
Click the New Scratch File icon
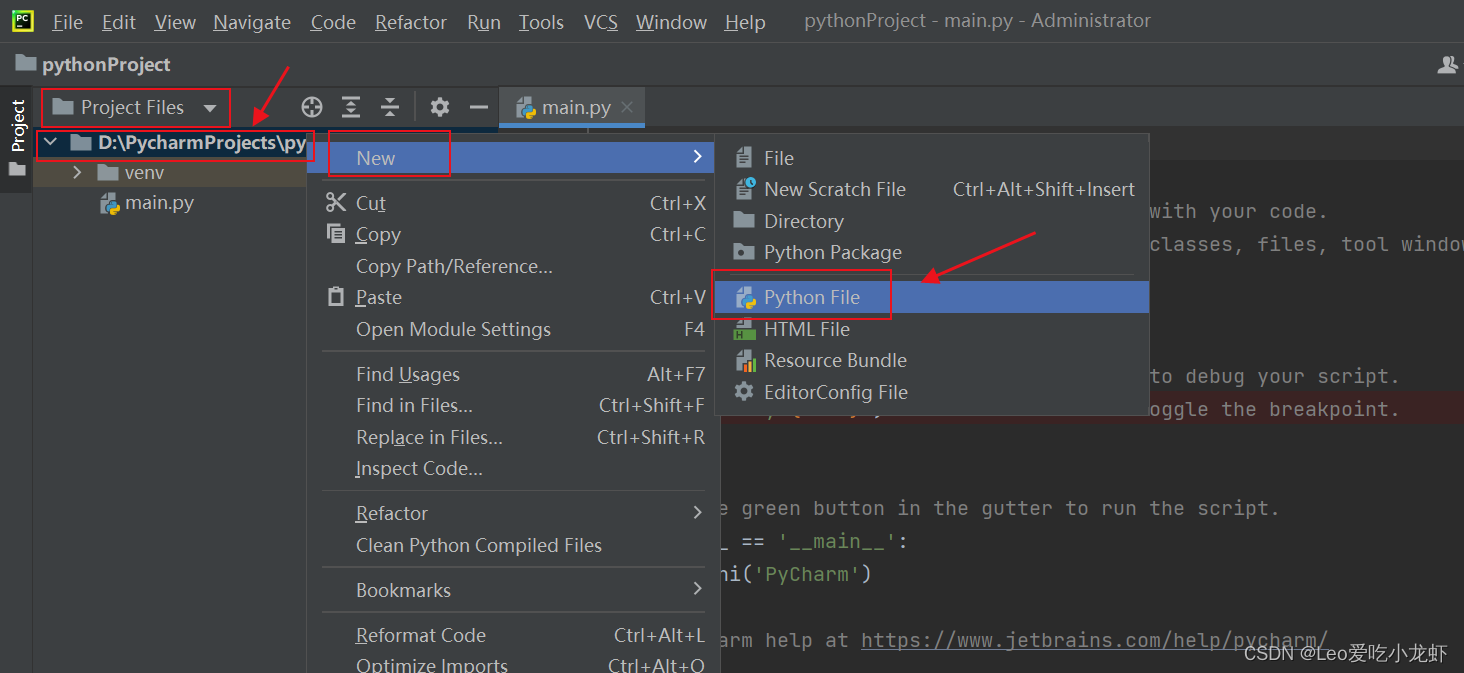[x=745, y=189]
